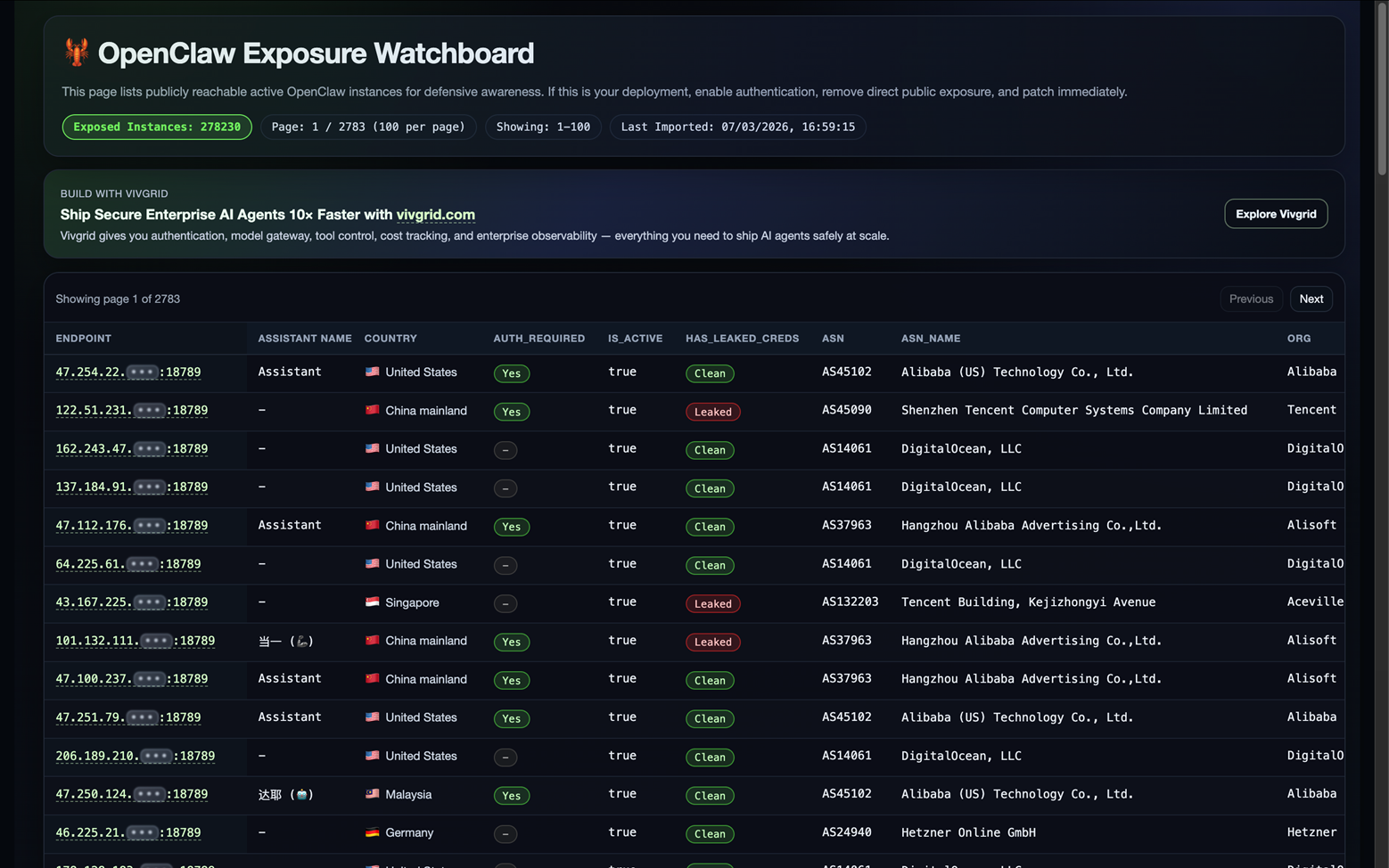
Task: Click the "Showing page 1 of 2783" text
Action: (x=118, y=299)
